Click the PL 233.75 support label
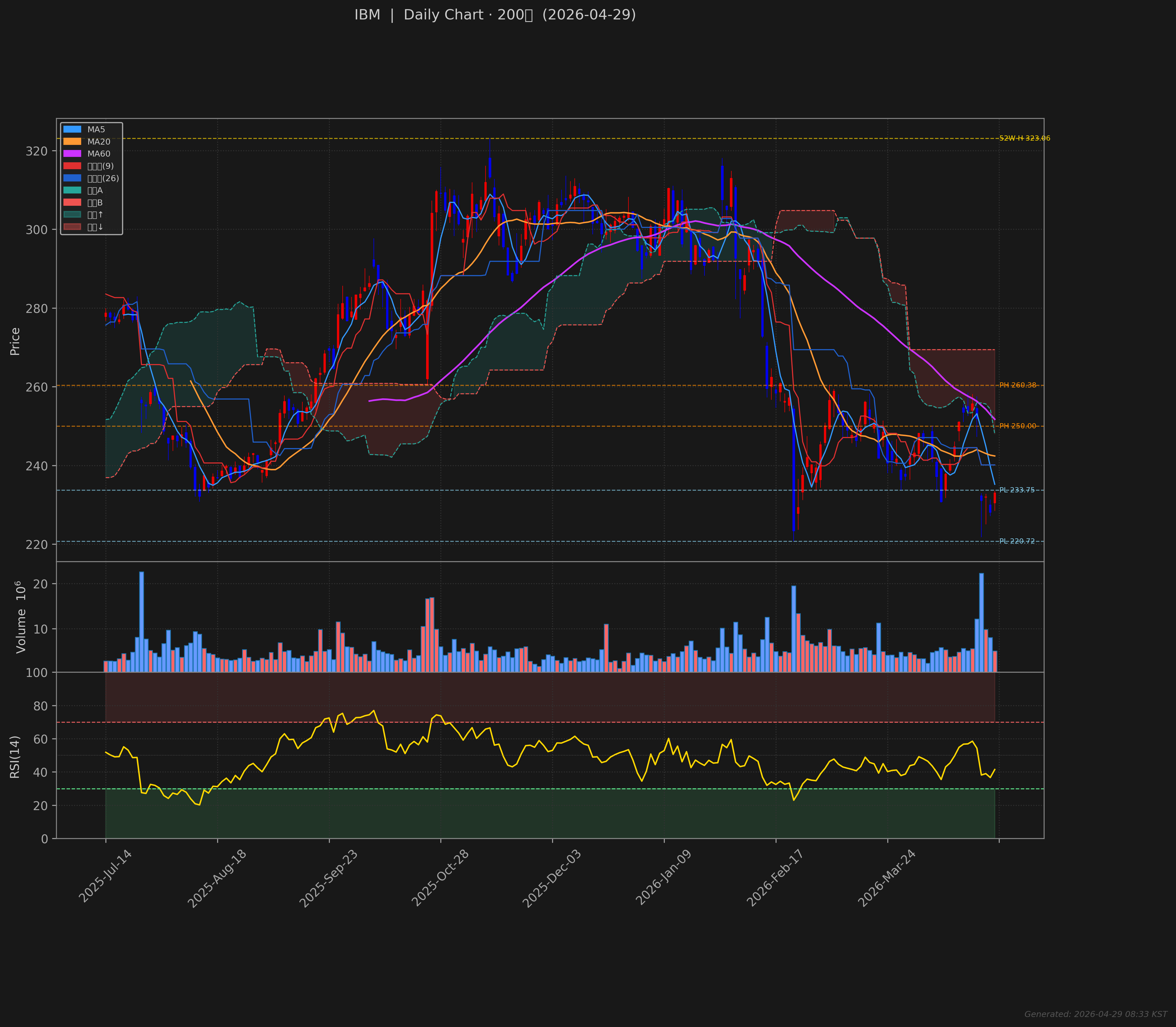Image resolution: width=1176 pixels, height=1027 pixels. (x=1017, y=490)
